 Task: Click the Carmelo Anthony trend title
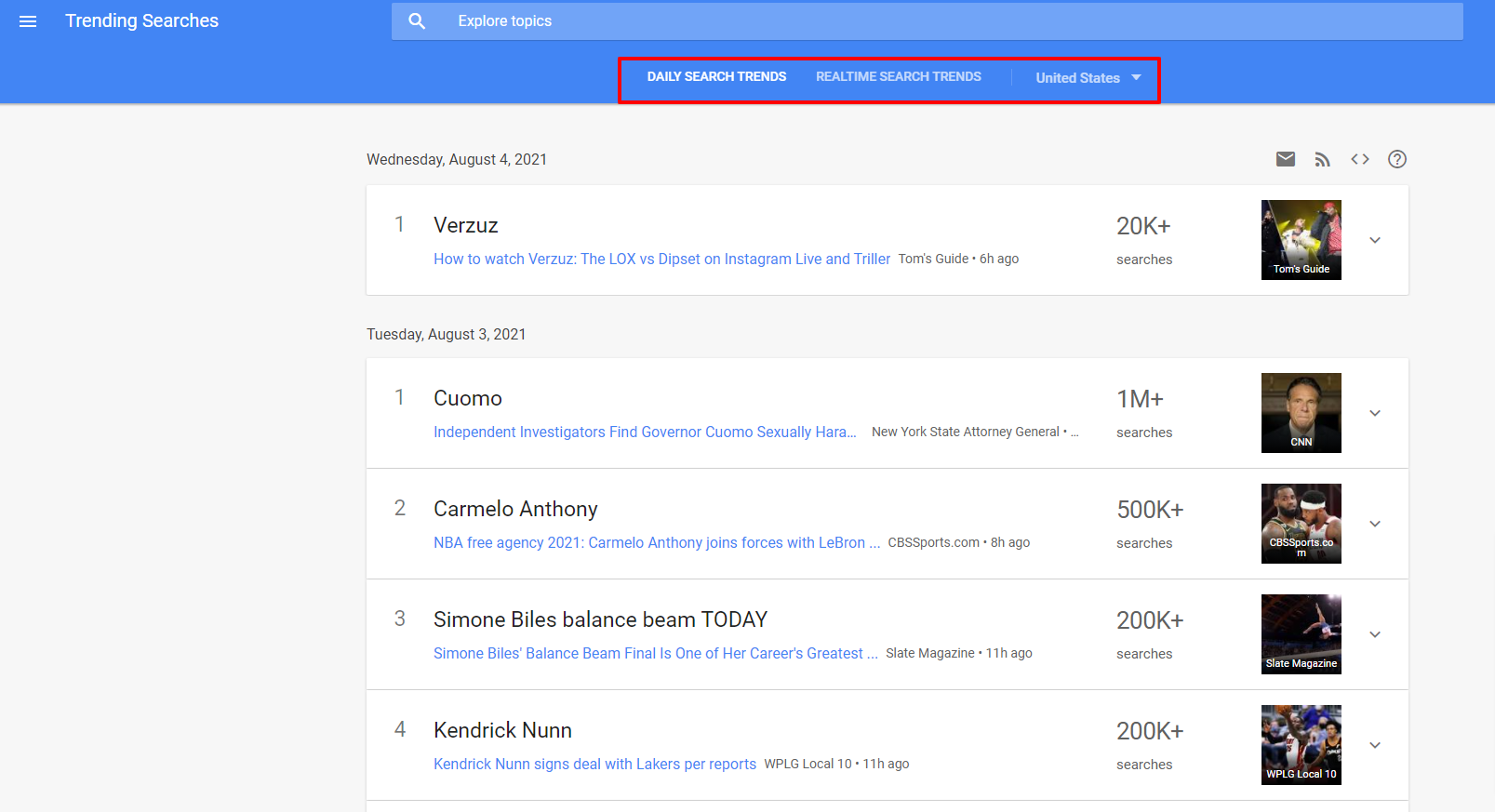point(515,509)
